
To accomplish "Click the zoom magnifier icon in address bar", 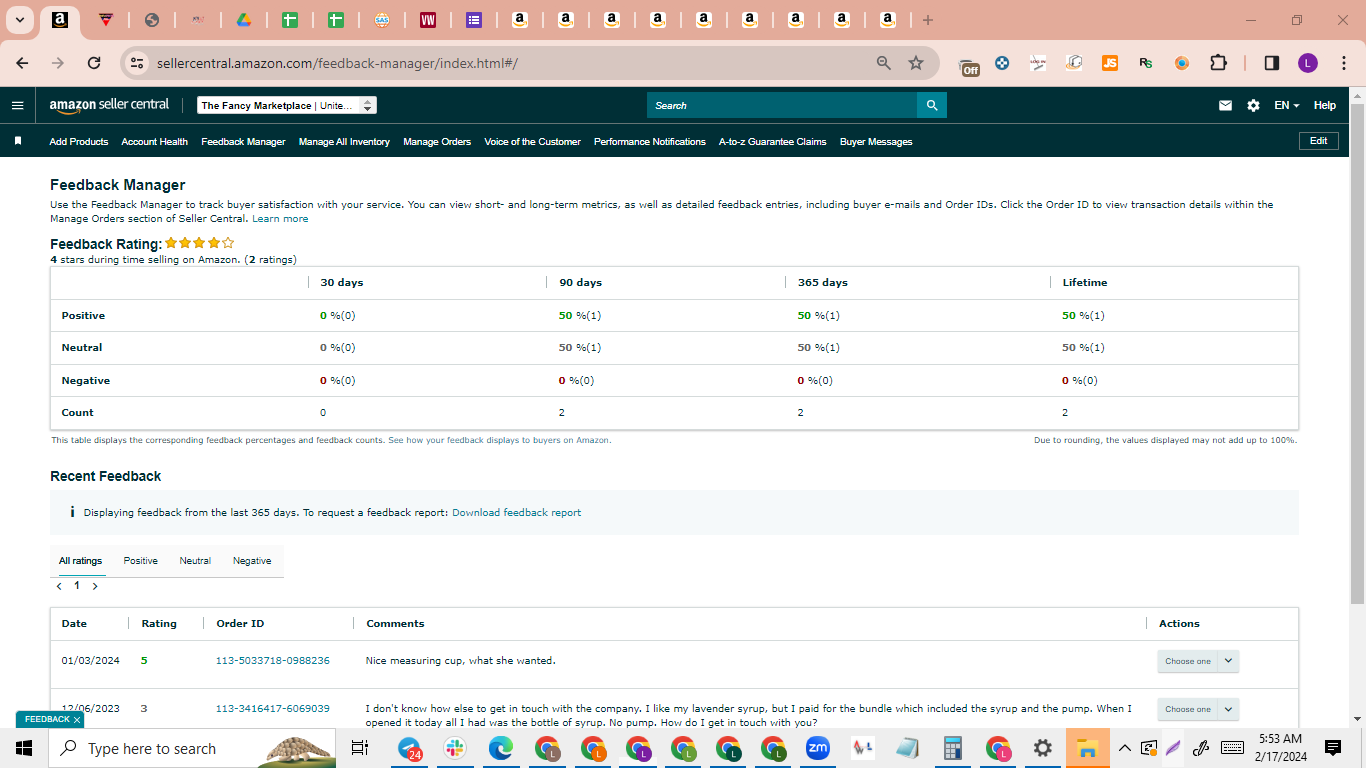I will tap(883, 63).
